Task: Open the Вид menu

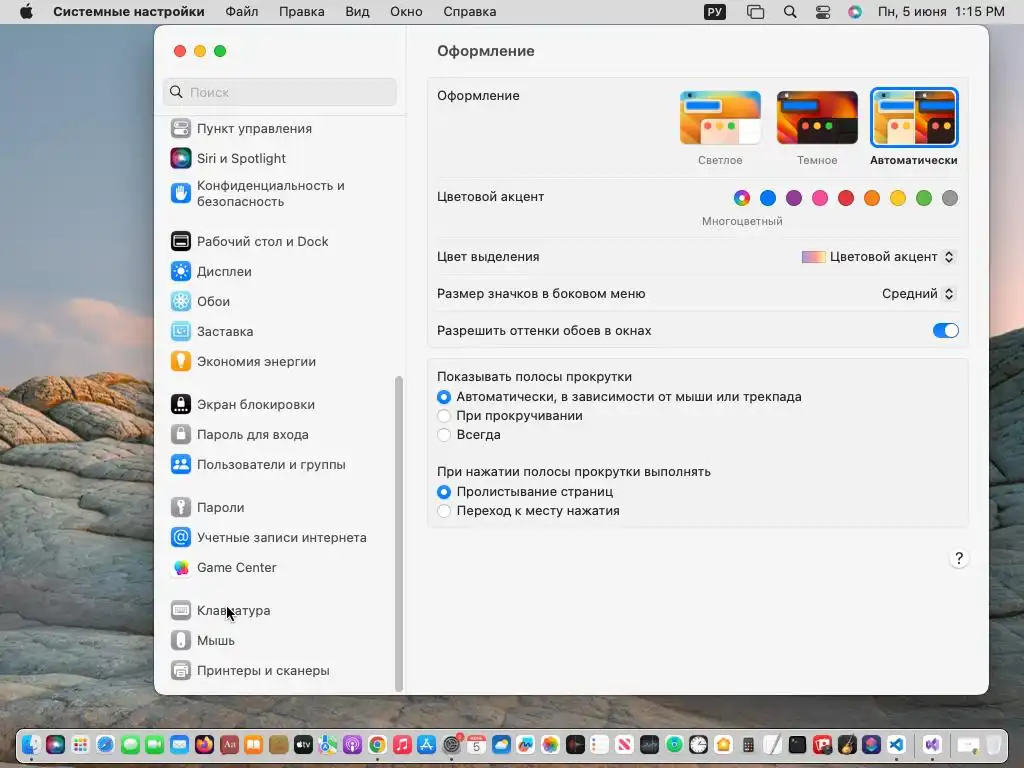Action: [357, 12]
